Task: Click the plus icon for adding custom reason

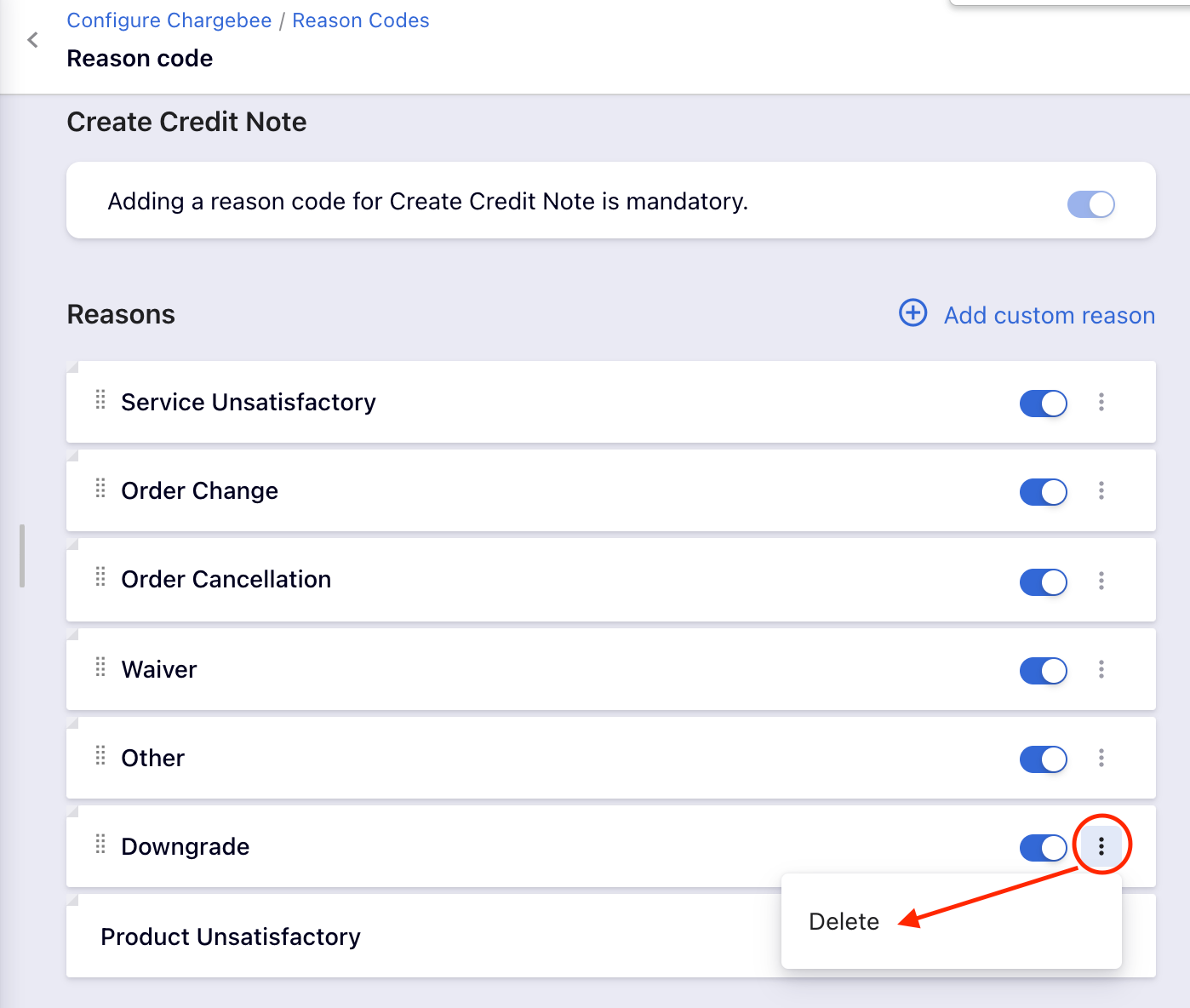Action: (x=913, y=313)
